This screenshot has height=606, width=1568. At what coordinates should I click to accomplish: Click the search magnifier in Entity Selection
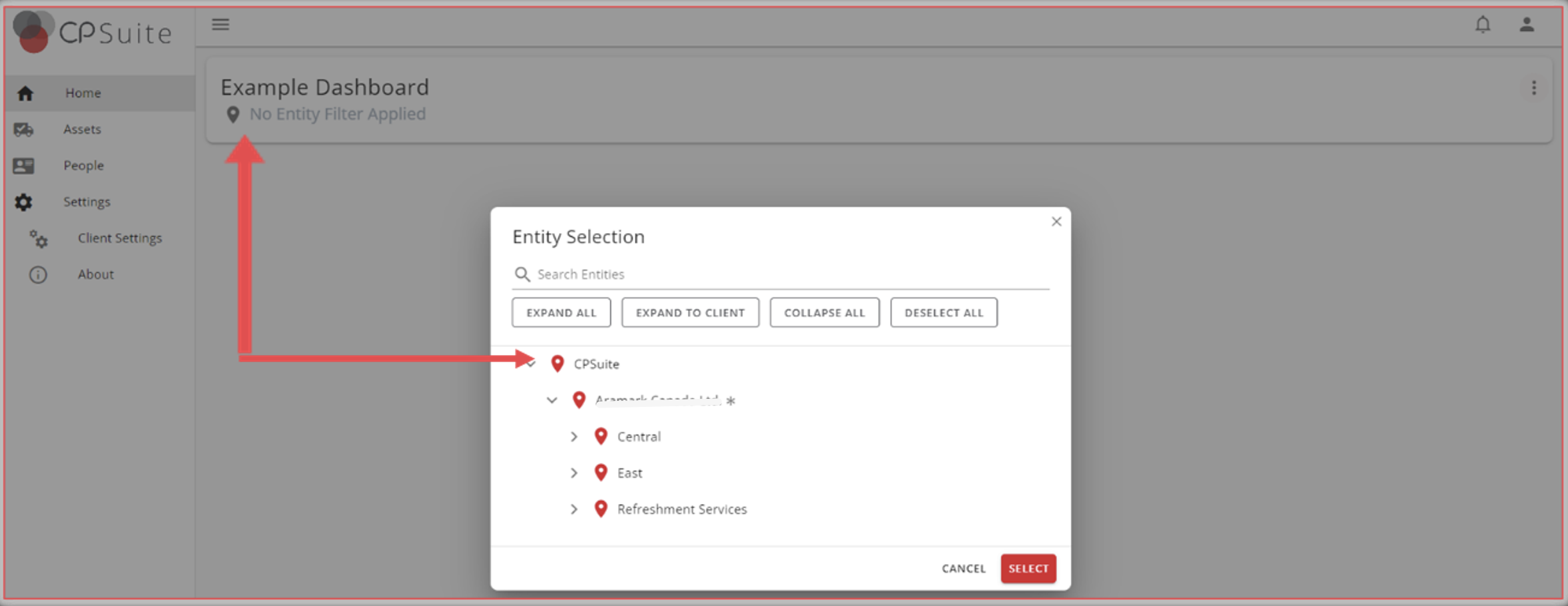tap(522, 274)
